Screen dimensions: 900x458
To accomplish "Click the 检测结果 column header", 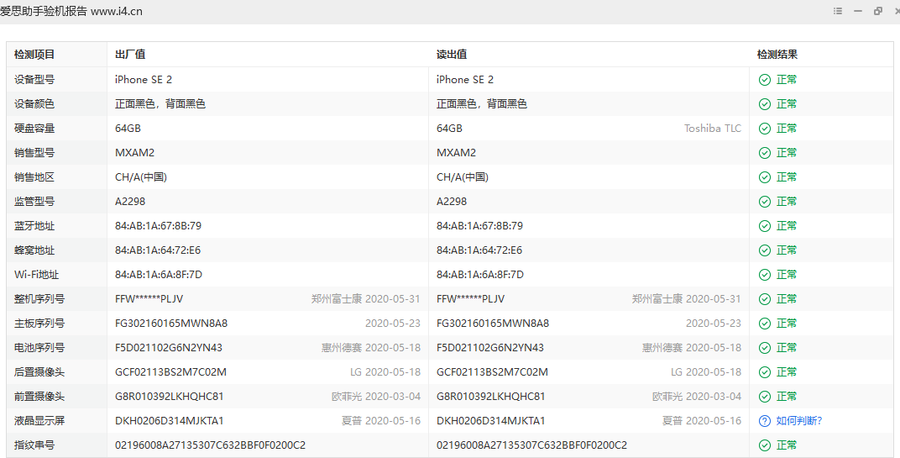I will point(777,55).
